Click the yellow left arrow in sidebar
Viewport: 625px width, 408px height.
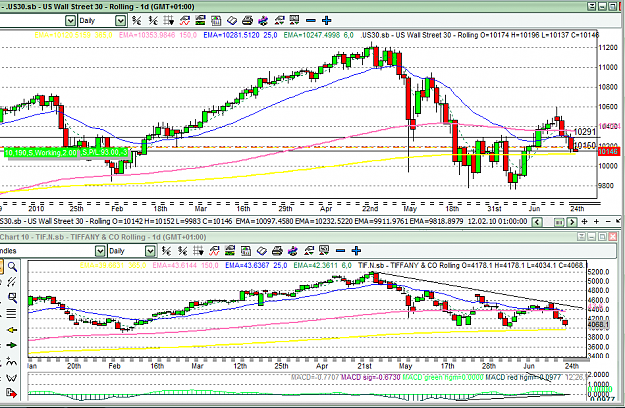tap(12, 330)
